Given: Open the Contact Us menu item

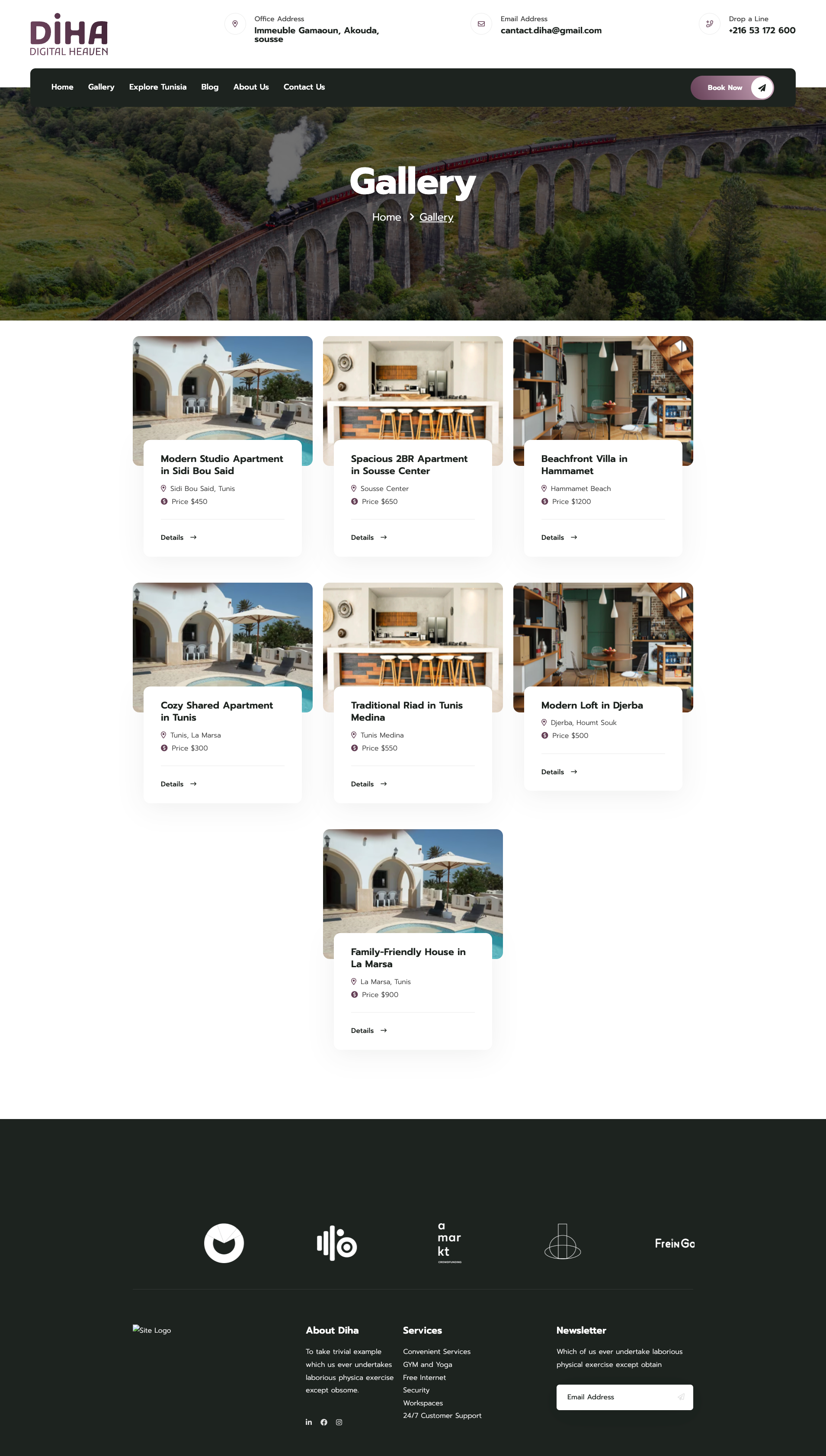Looking at the screenshot, I should pyautogui.click(x=304, y=87).
